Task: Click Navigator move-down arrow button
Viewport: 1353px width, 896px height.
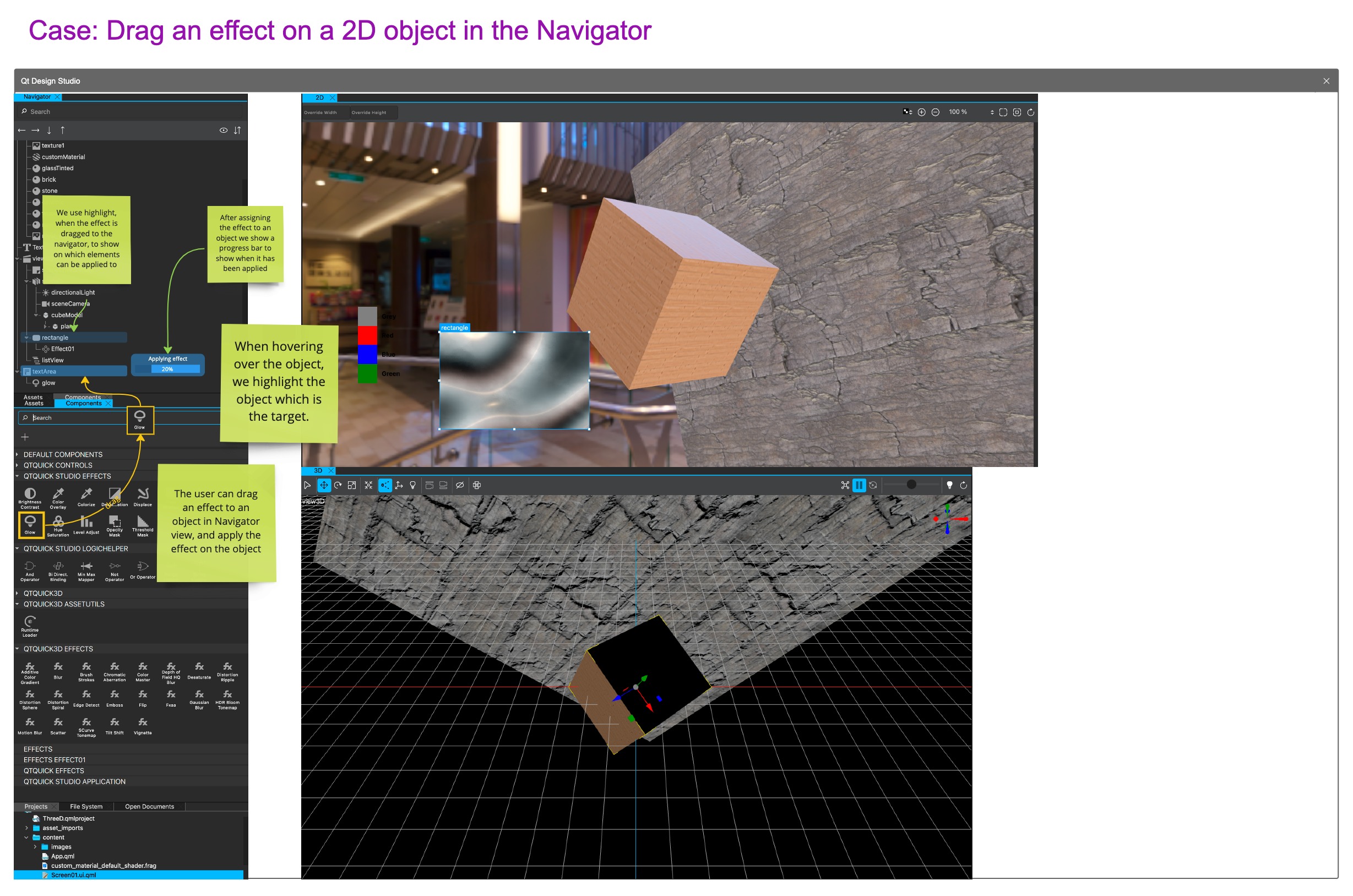Action: 49,131
